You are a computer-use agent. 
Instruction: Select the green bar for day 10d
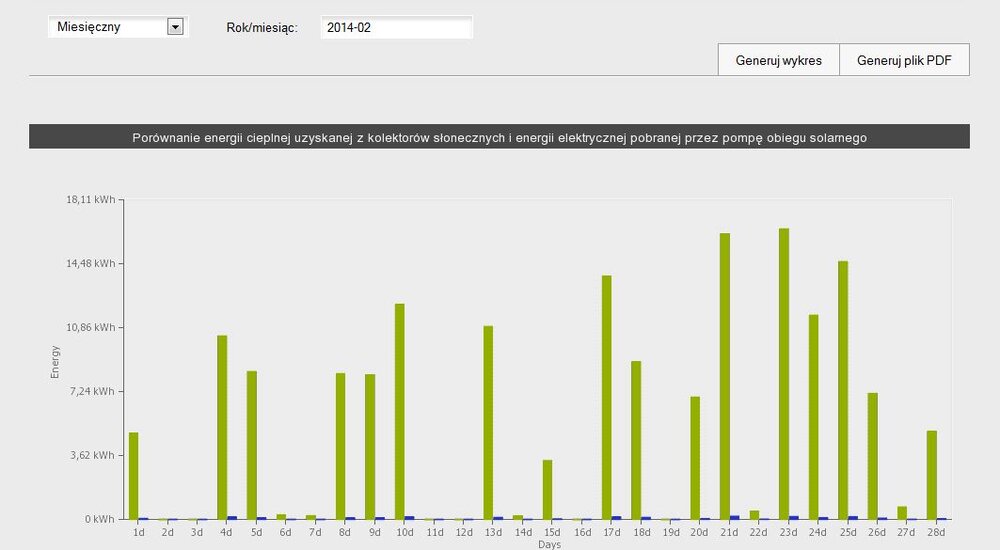[400, 410]
